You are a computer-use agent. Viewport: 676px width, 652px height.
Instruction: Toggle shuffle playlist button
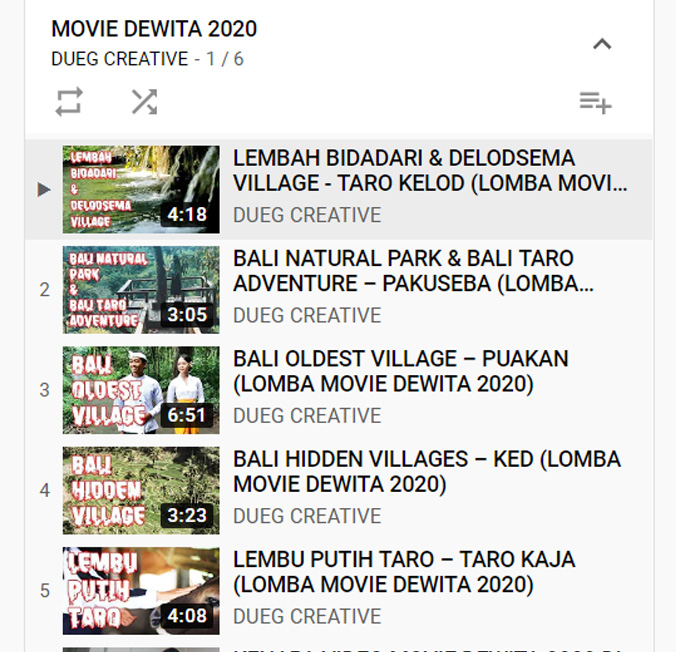[x=144, y=102]
